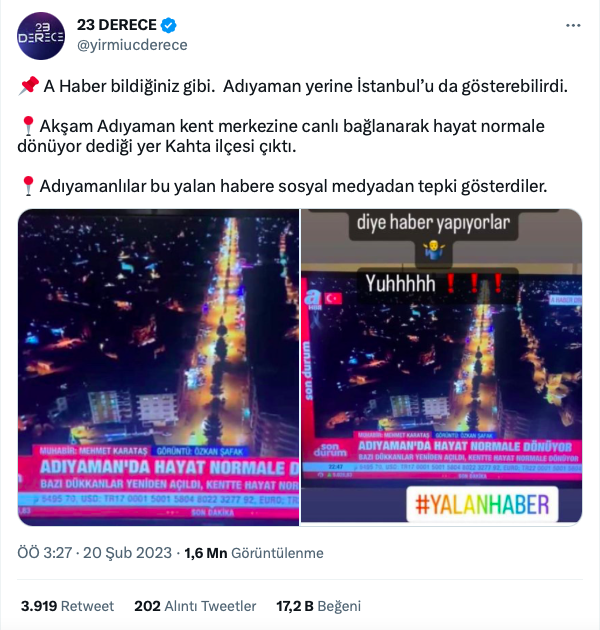This screenshot has width=600, height=630.
Task: Click the tweet timestamp ÖÖ 3:27
Action: [44, 553]
